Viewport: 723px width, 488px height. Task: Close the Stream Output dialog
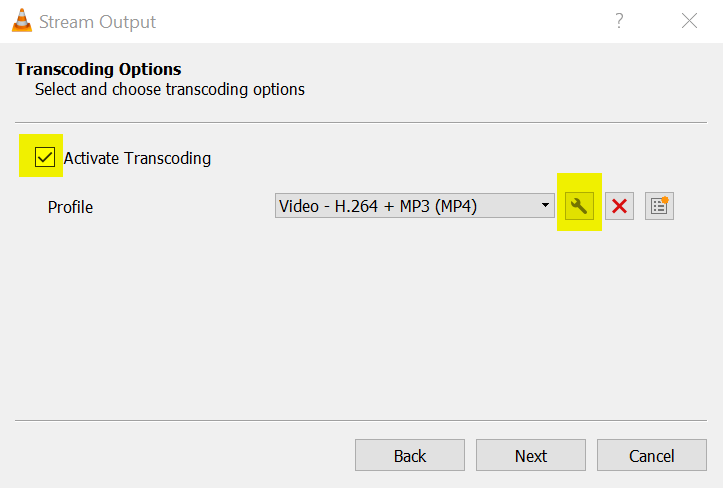[689, 21]
